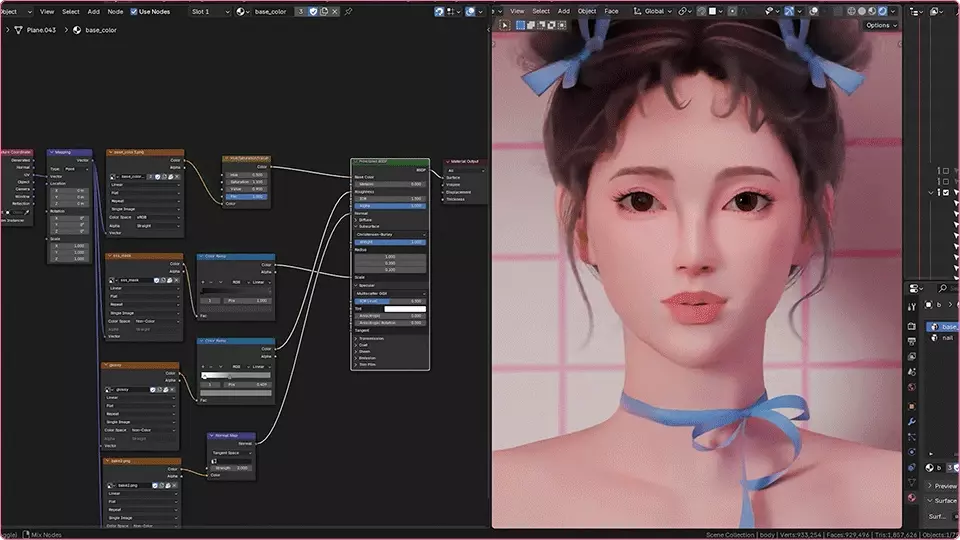This screenshot has height=540, width=960.
Task: Click the Fac slider in Hue/Saturation node
Action: click(x=246, y=197)
